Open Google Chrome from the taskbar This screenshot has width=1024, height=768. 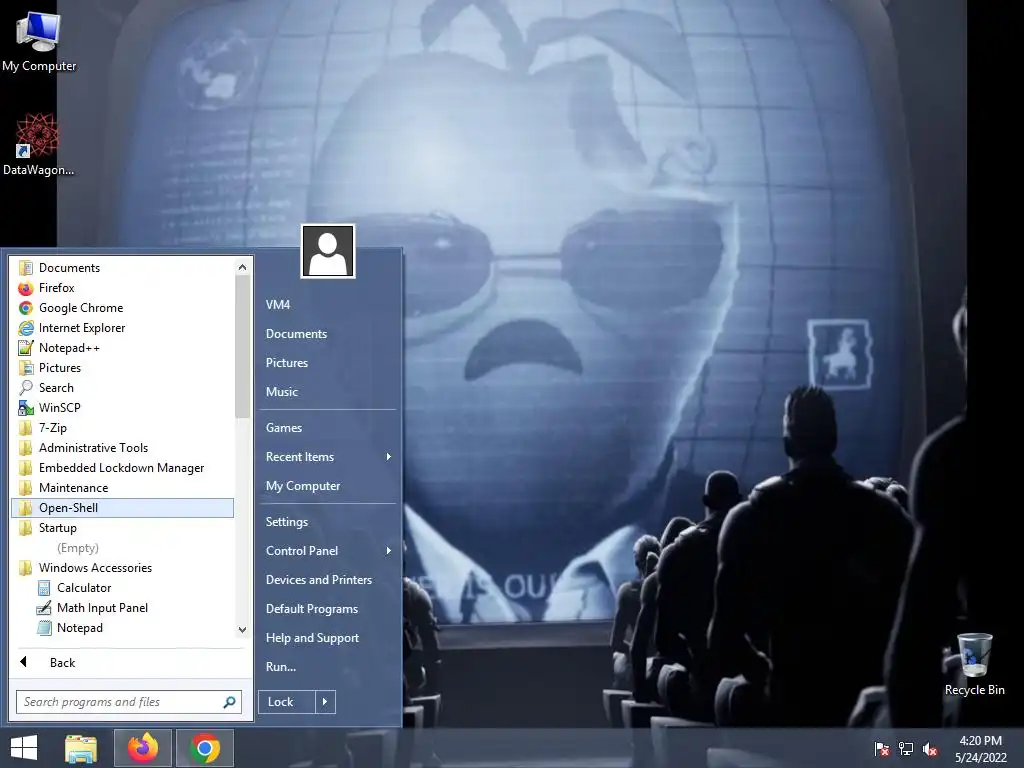pyautogui.click(x=204, y=748)
